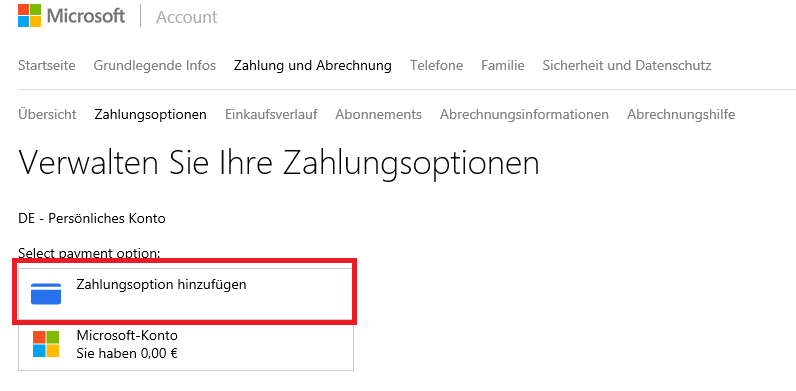Open Sicherheit und Datenschutz
Image resolution: width=796 pixels, height=391 pixels.
click(x=626, y=66)
